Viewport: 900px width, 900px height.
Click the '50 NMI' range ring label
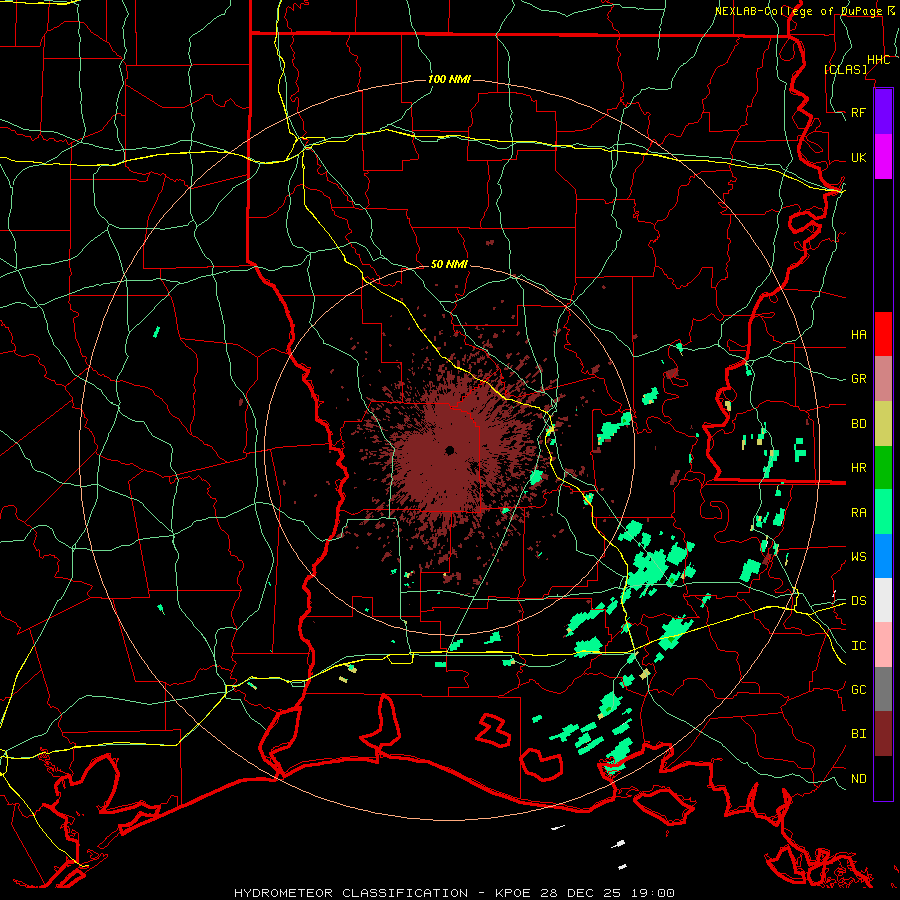point(449,264)
